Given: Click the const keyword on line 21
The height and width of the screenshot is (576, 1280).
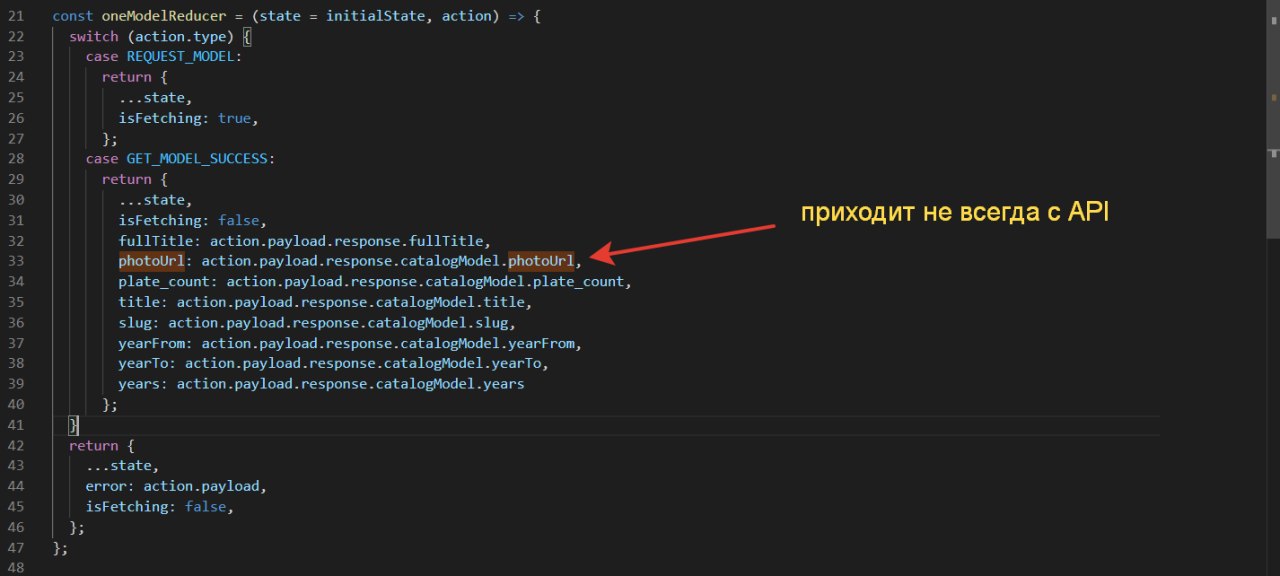Looking at the screenshot, I should coord(73,15).
